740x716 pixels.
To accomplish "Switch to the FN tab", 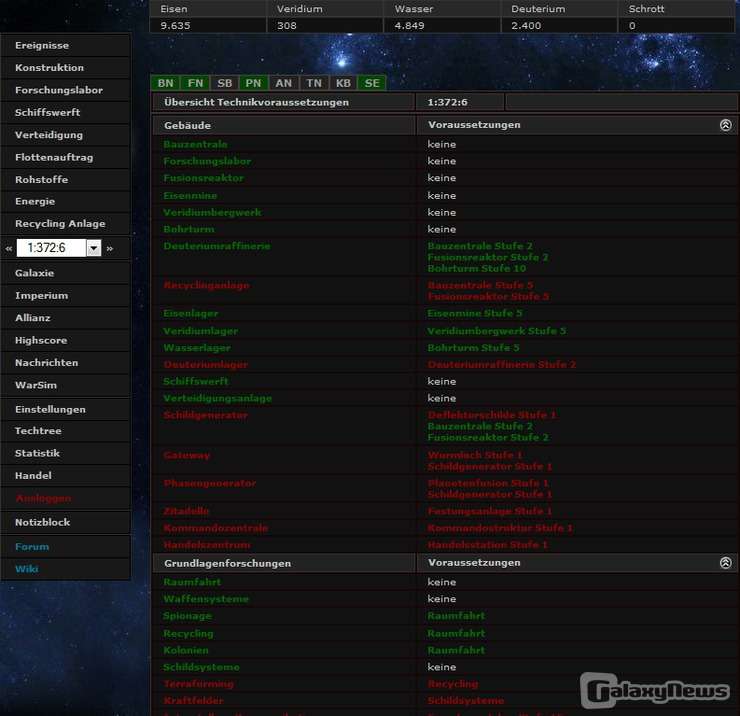I will pyautogui.click(x=195, y=83).
